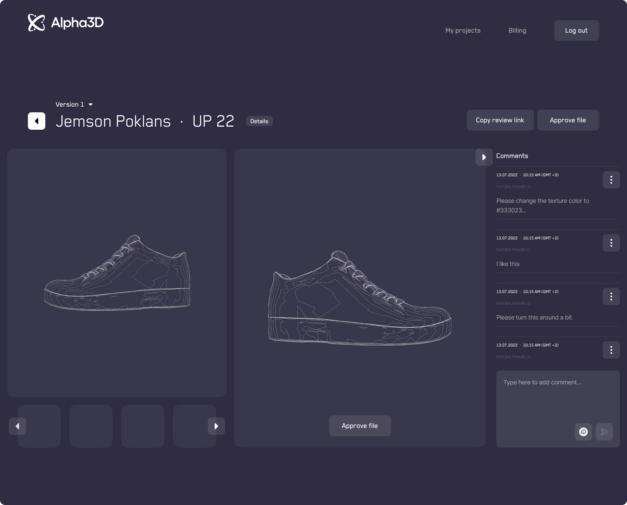This screenshot has height=505, width=627.
Task: Select the second thumbnail in the strip
Action: [x=91, y=426]
